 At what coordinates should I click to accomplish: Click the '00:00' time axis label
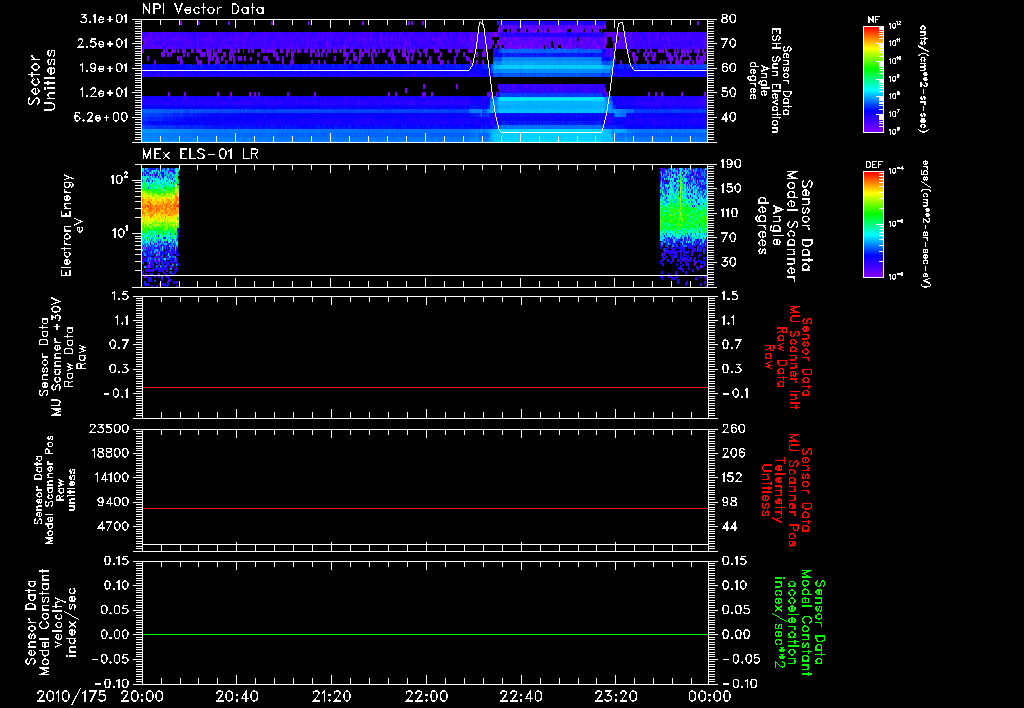click(710, 696)
